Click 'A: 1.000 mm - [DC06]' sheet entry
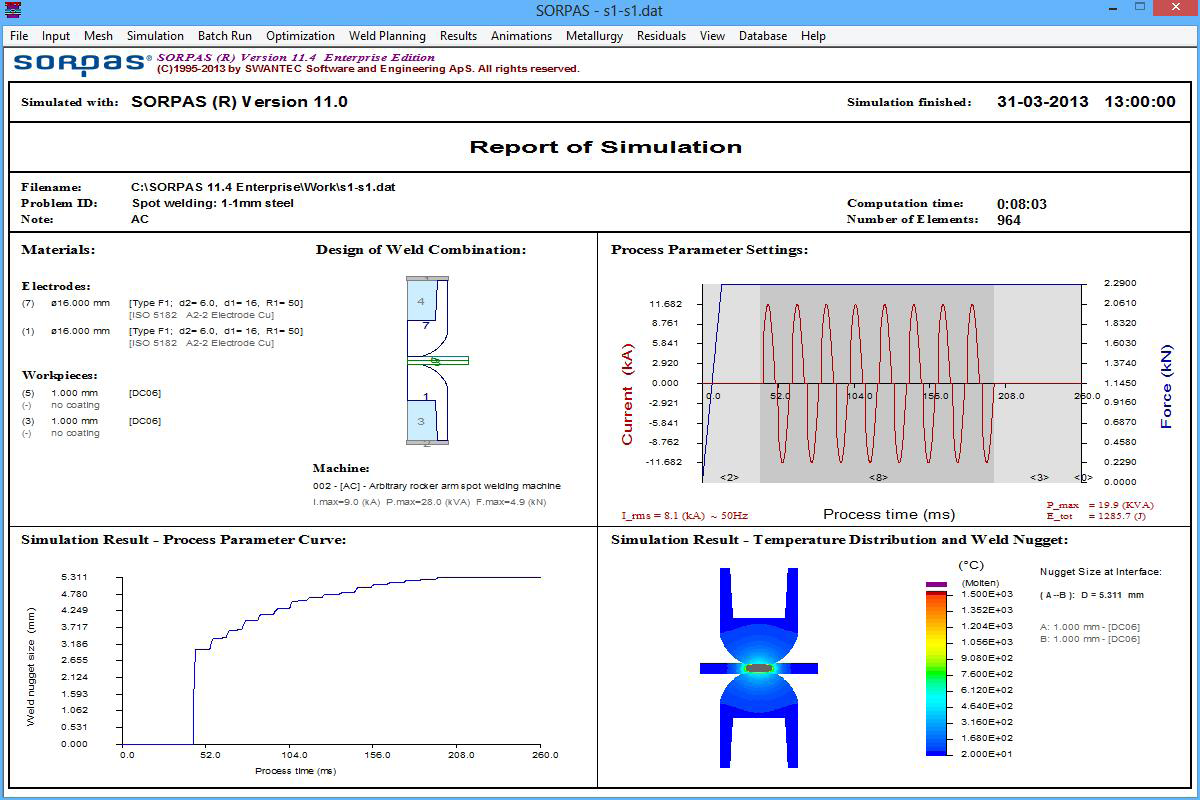 (1090, 627)
